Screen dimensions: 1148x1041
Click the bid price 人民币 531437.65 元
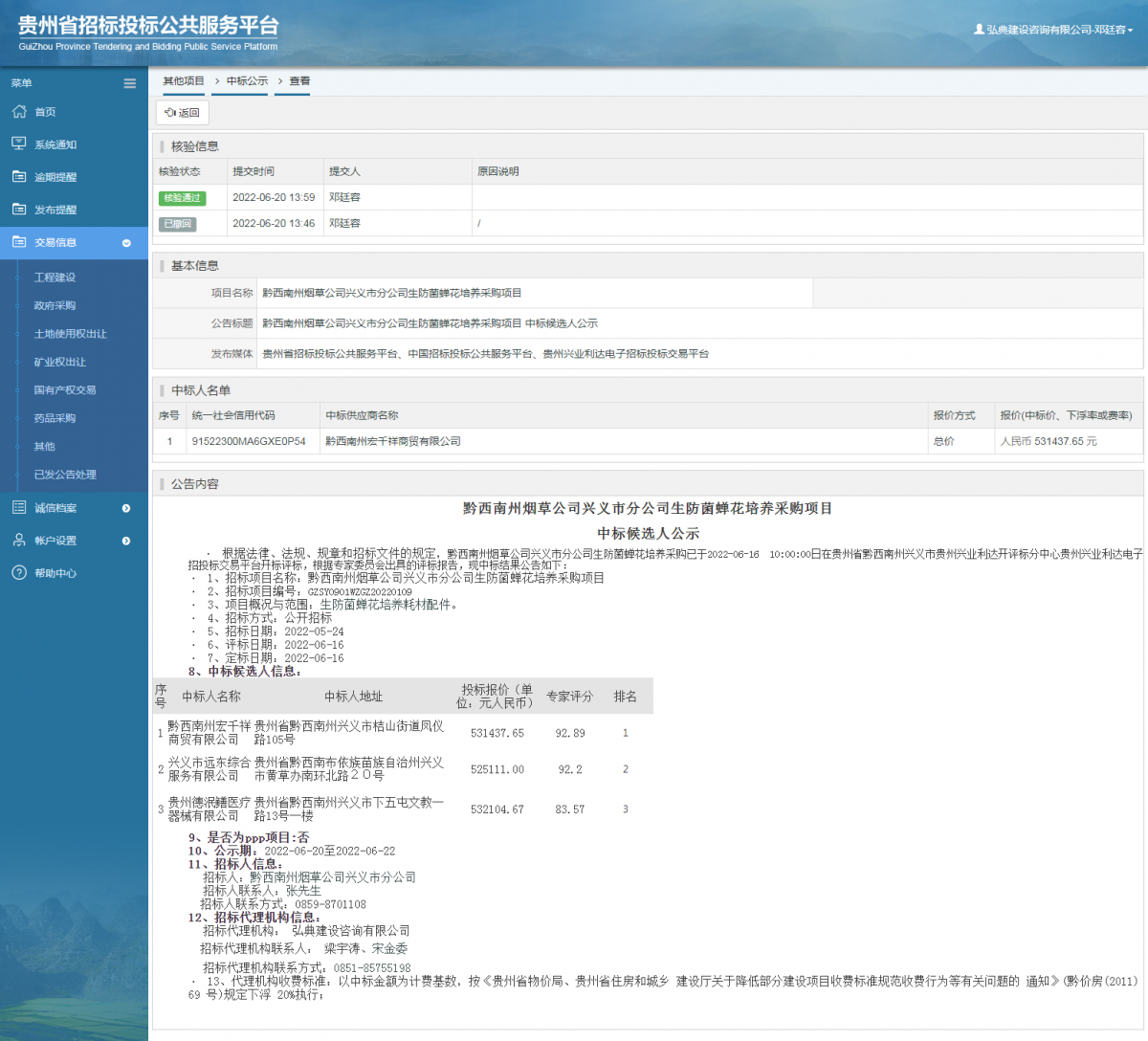(1049, 441)
